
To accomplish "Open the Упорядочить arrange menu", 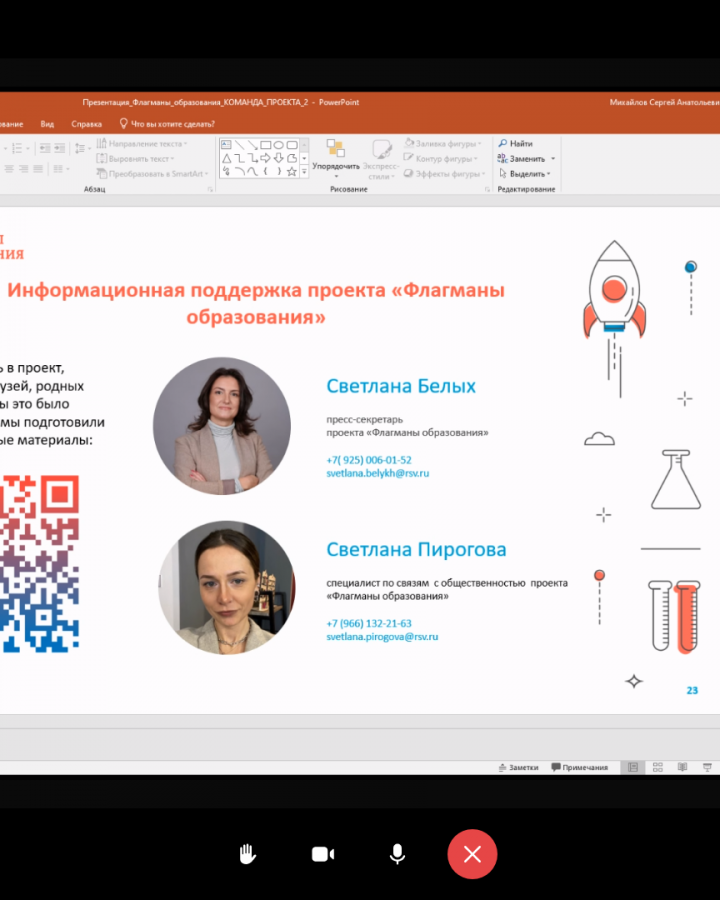I will coord(336,160).
